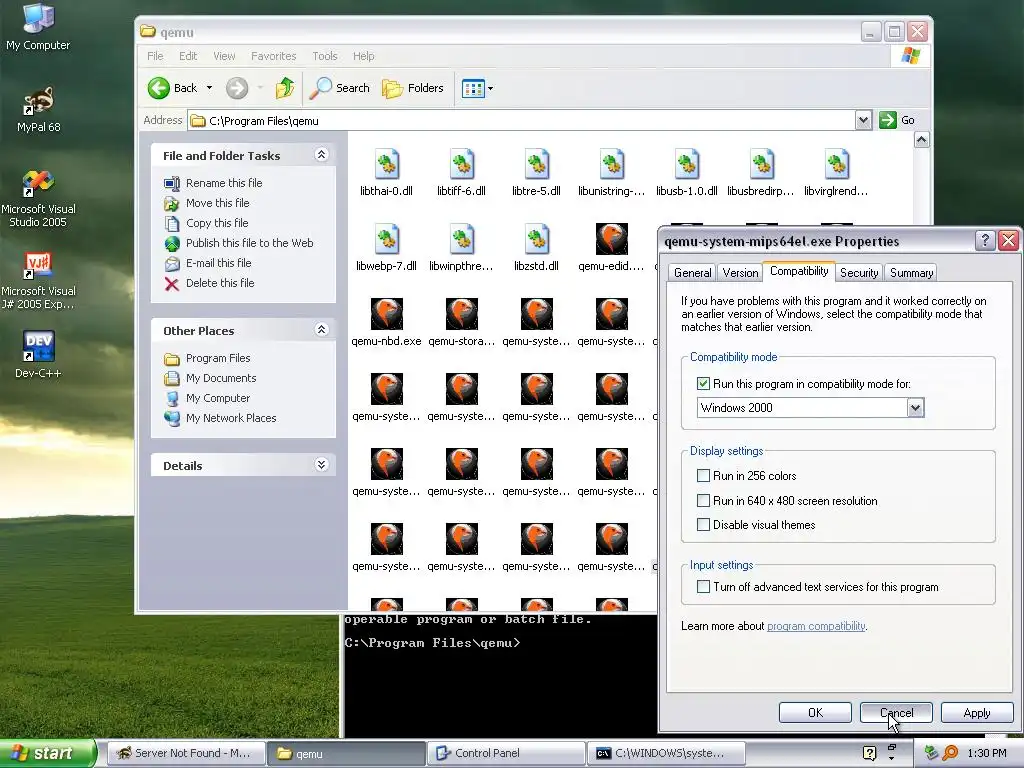Select the libwebp-7.dll file icon
1024x768 pixels.
(x=386, y=239)
